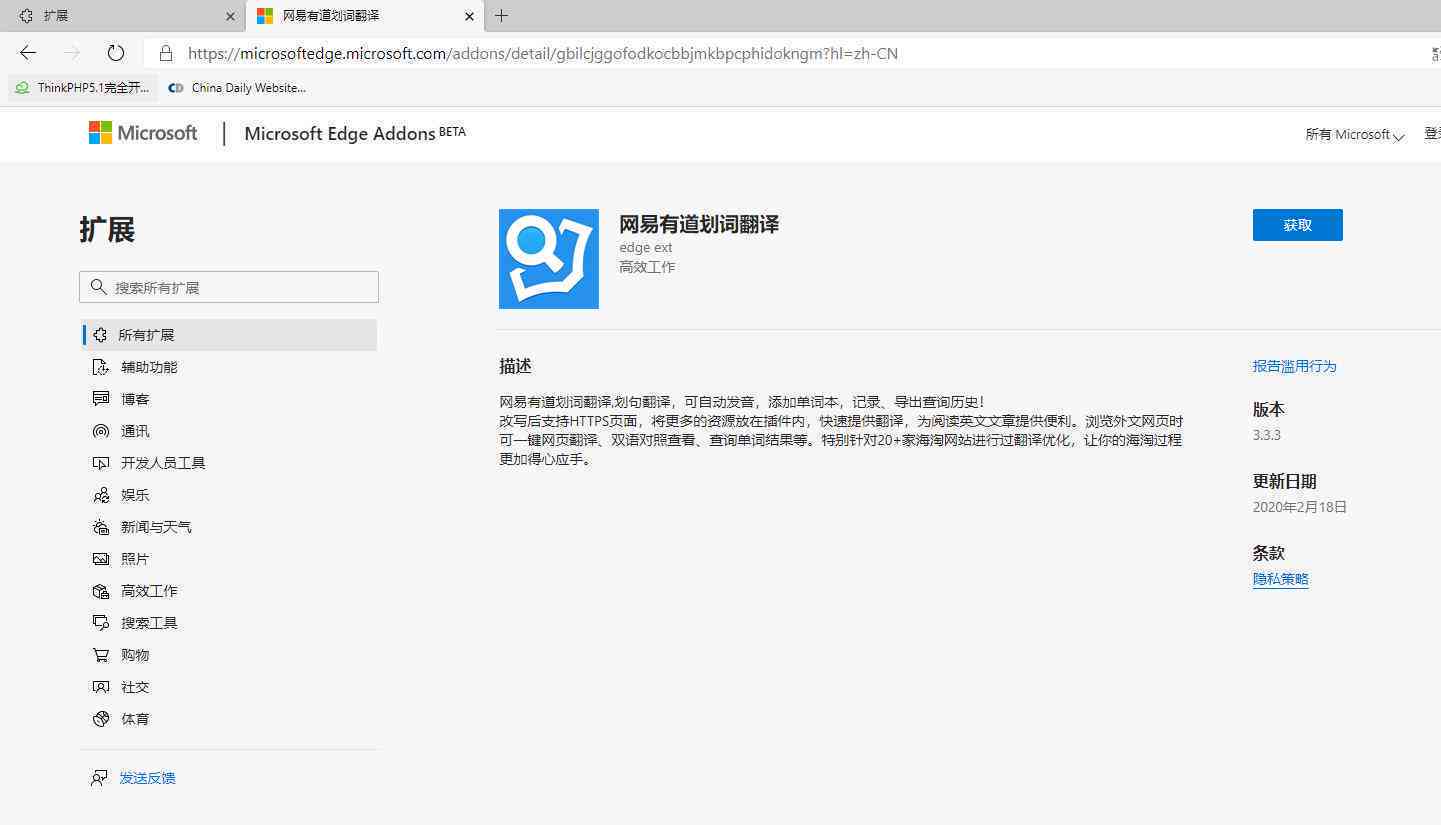
Task: Select the 博客 category label
Action: (x=135, y=399)
